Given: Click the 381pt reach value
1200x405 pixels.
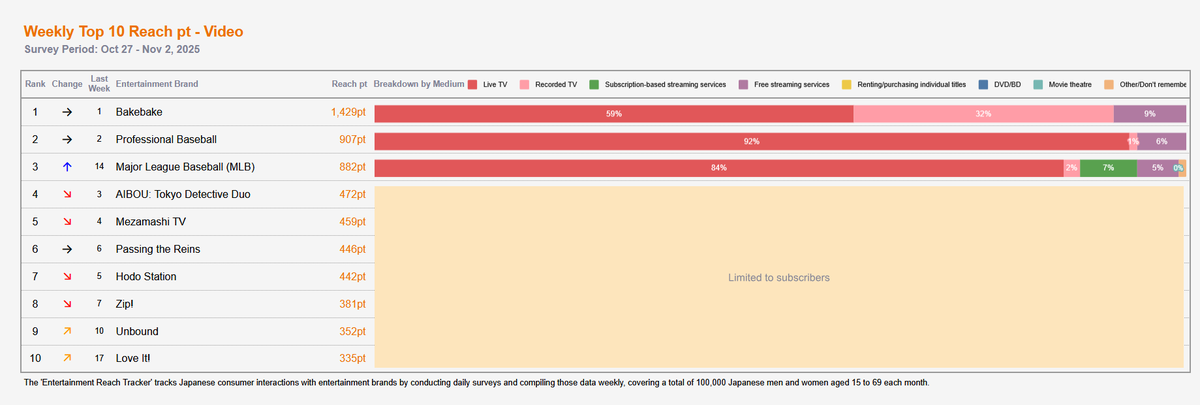Looking at the screenshot, I should click(x=352, y=303).
